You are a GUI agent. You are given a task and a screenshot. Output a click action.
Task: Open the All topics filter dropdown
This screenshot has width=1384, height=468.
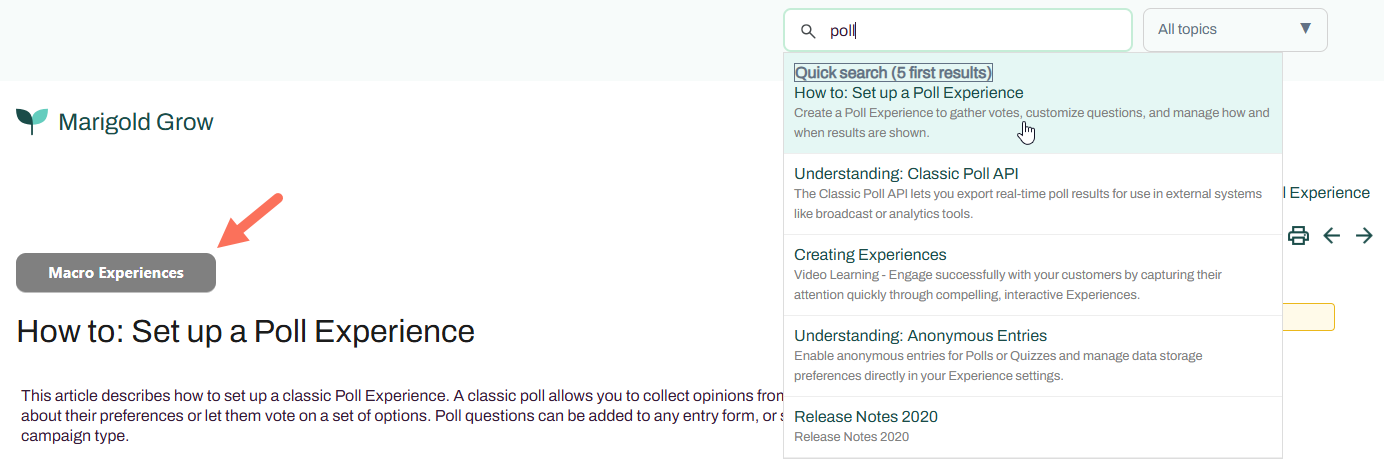tap(1235, 30)
